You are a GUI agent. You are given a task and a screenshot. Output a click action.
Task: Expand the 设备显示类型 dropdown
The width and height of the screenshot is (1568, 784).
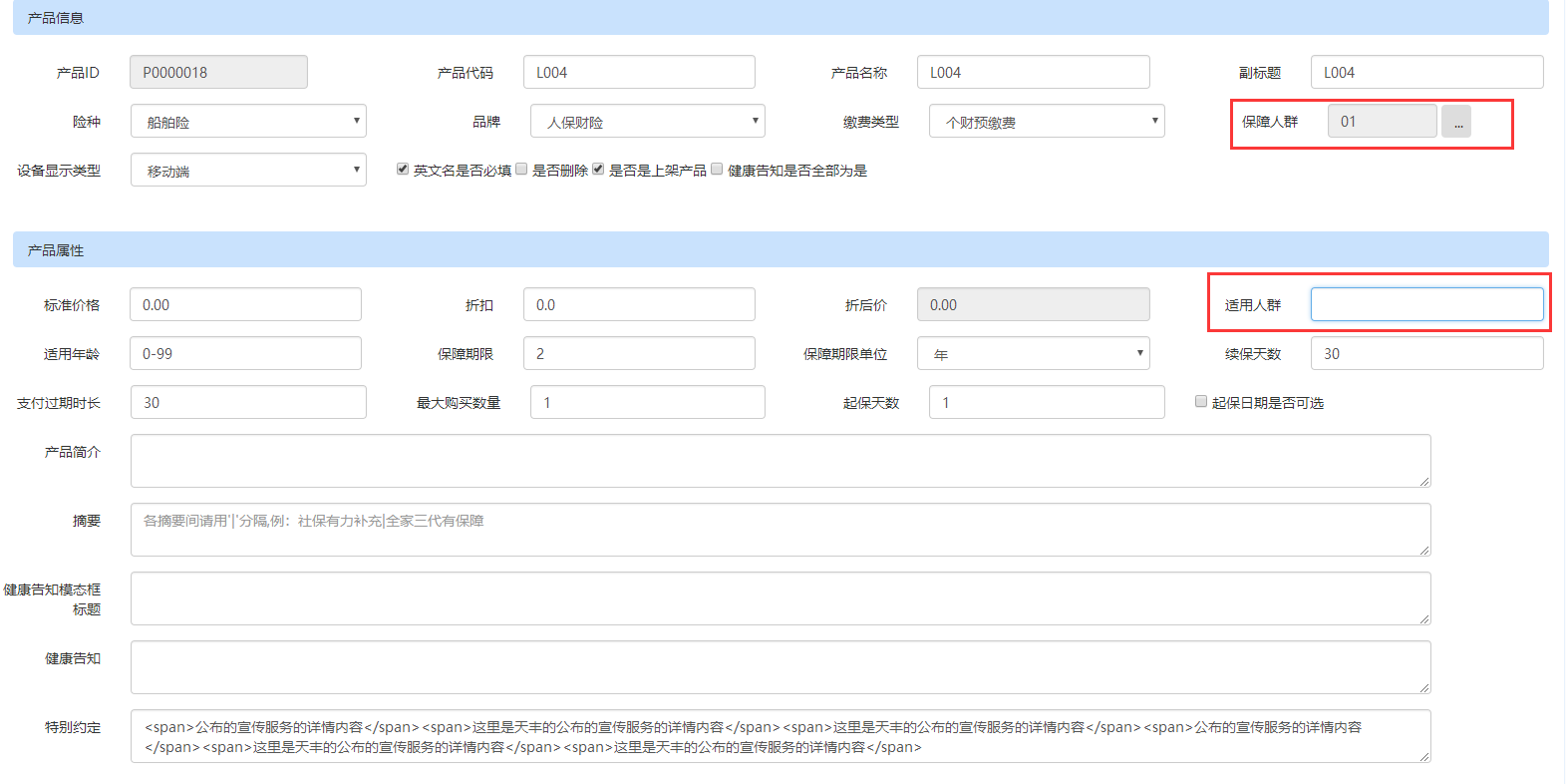(x=248, y=171)
